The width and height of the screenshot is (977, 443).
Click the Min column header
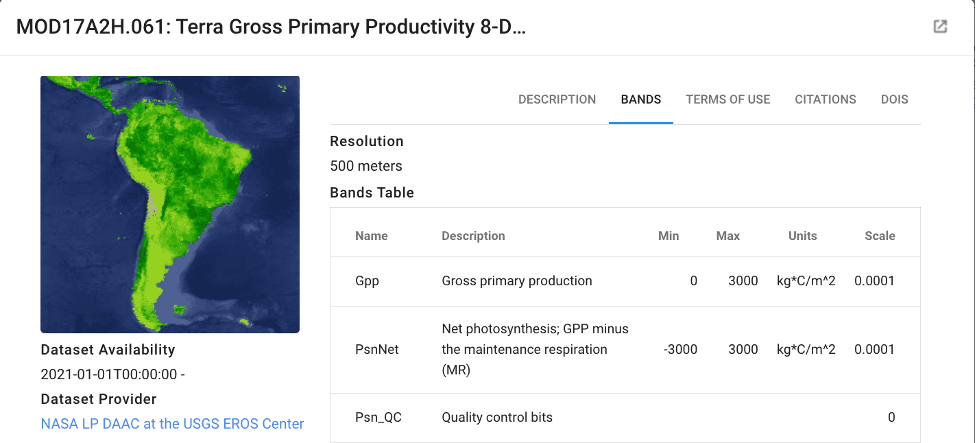click(669, 236)
